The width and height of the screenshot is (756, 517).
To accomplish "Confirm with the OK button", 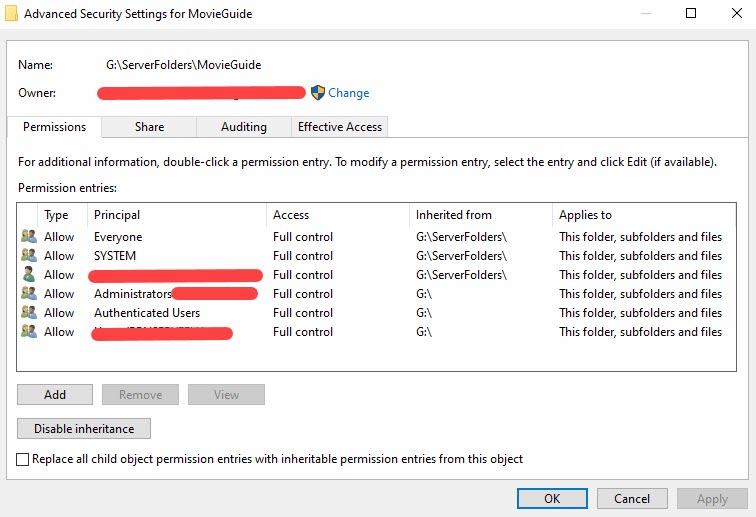I will (552, 498).
